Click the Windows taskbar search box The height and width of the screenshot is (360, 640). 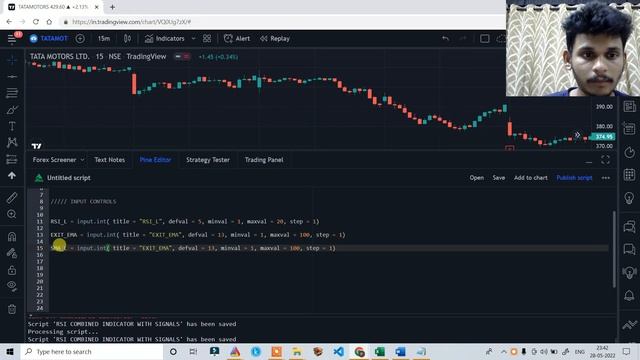91,351
